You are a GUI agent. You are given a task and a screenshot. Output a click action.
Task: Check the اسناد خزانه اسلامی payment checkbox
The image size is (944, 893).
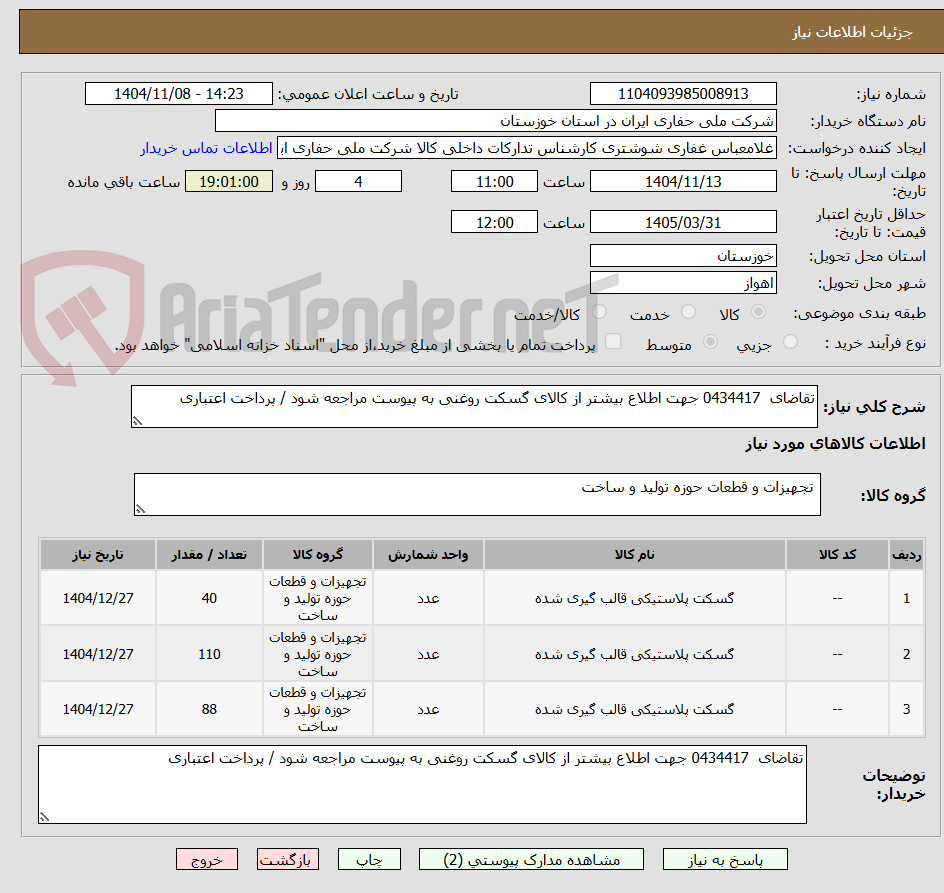point(613,342)
